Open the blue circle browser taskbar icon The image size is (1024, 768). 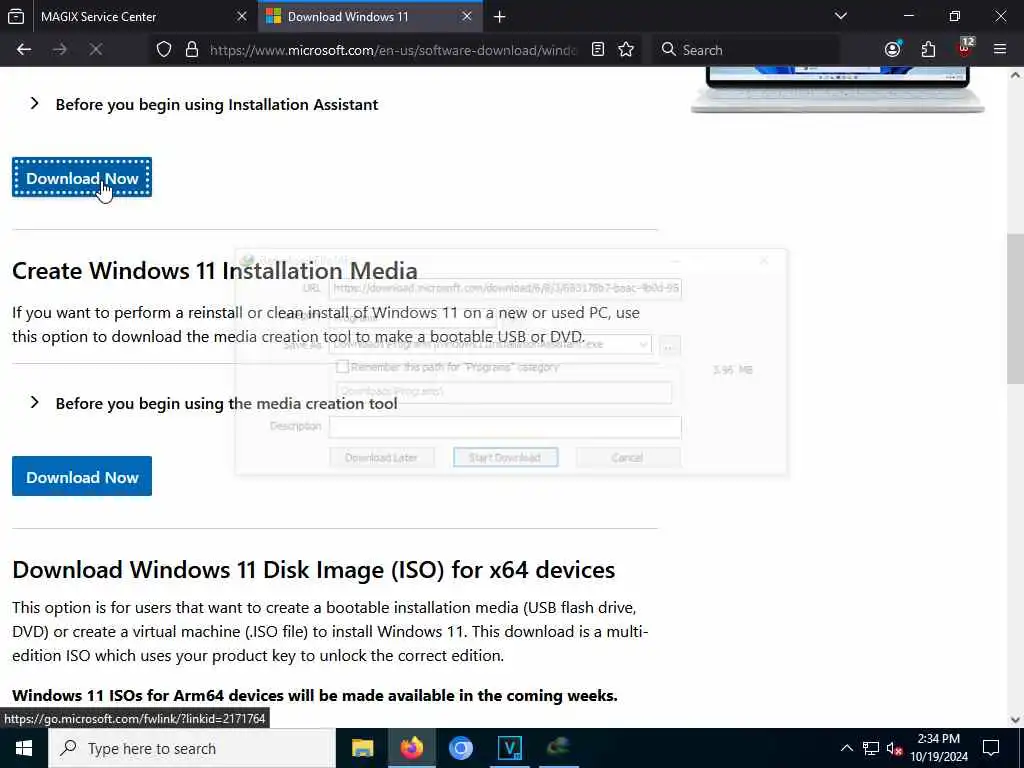(x=460, y=748)
